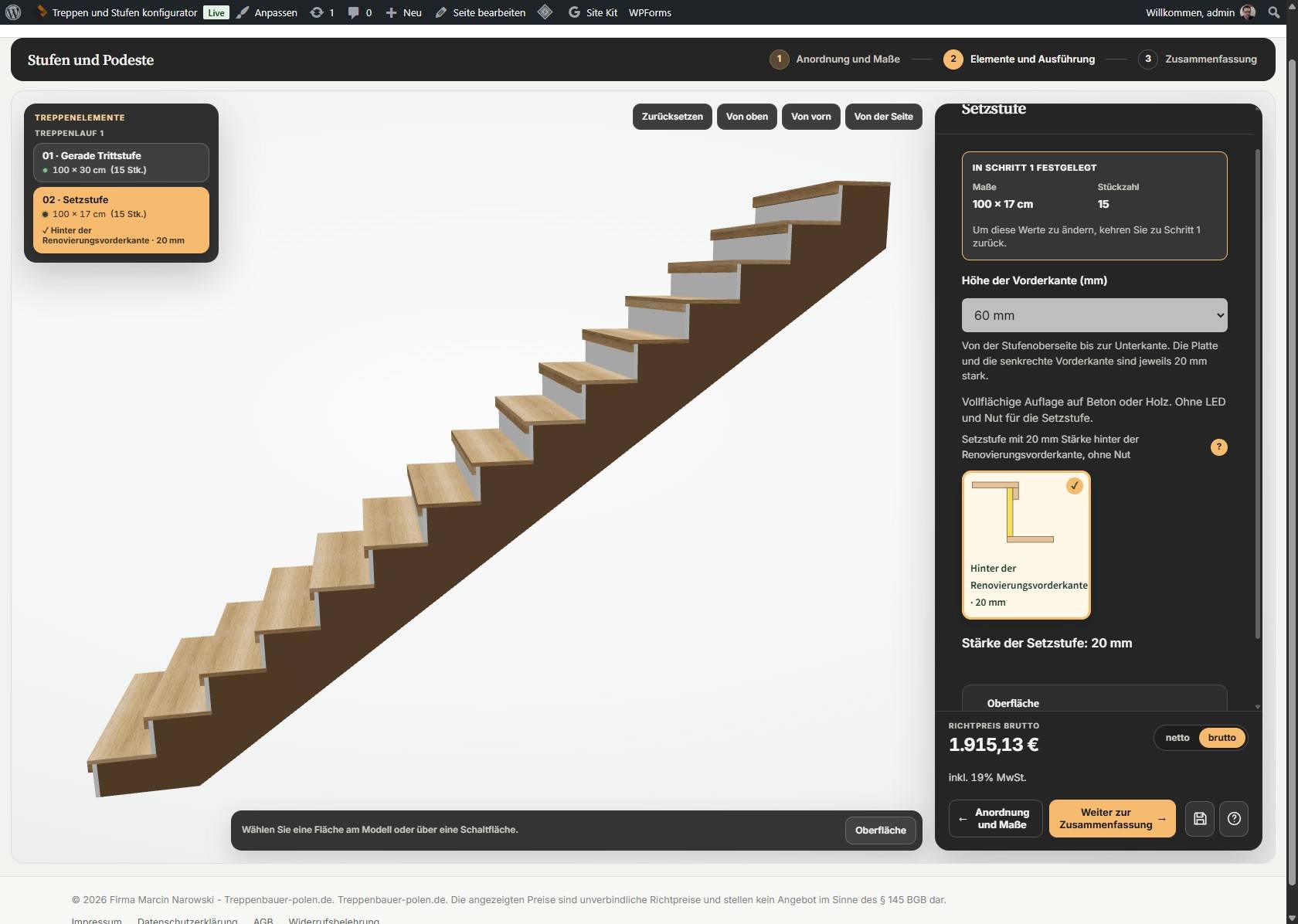Click the Oberfläche button below the model
1298x924 pixels.
point(880,831)
